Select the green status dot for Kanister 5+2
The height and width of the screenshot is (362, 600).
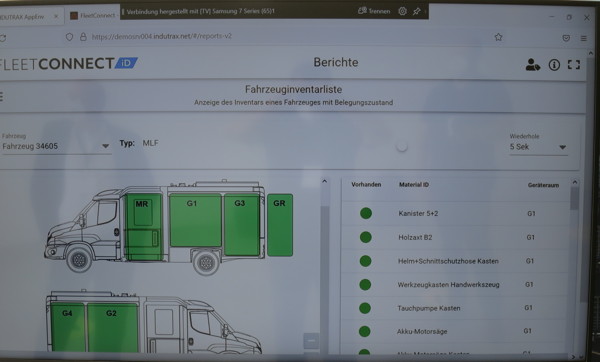(x=366, y=213)
